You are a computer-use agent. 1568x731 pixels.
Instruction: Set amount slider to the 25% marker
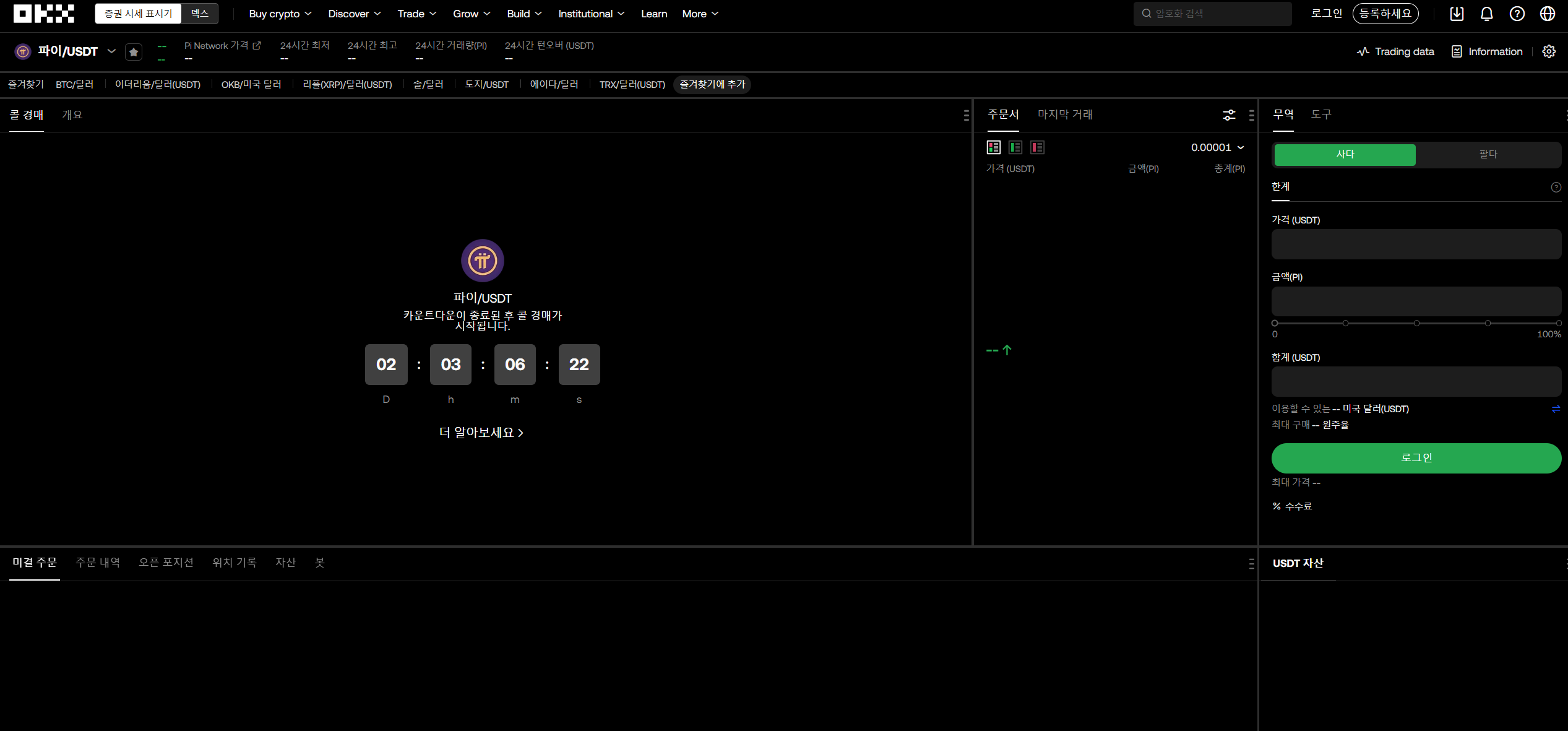[1345, 323]
